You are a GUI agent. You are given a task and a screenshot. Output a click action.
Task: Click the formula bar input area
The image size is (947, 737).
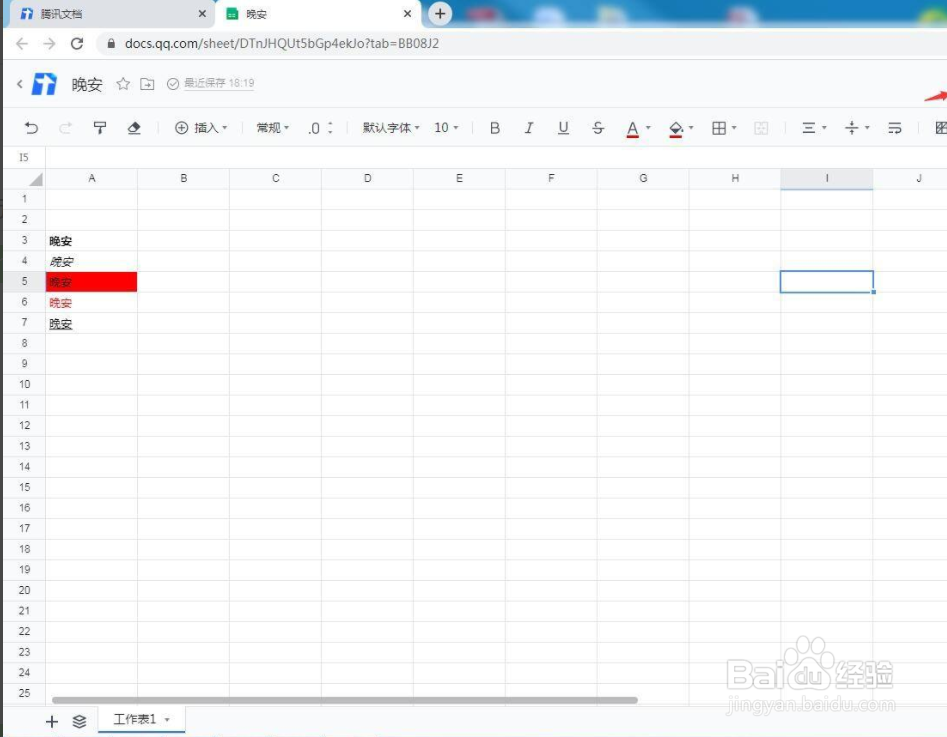coord(496,157)
